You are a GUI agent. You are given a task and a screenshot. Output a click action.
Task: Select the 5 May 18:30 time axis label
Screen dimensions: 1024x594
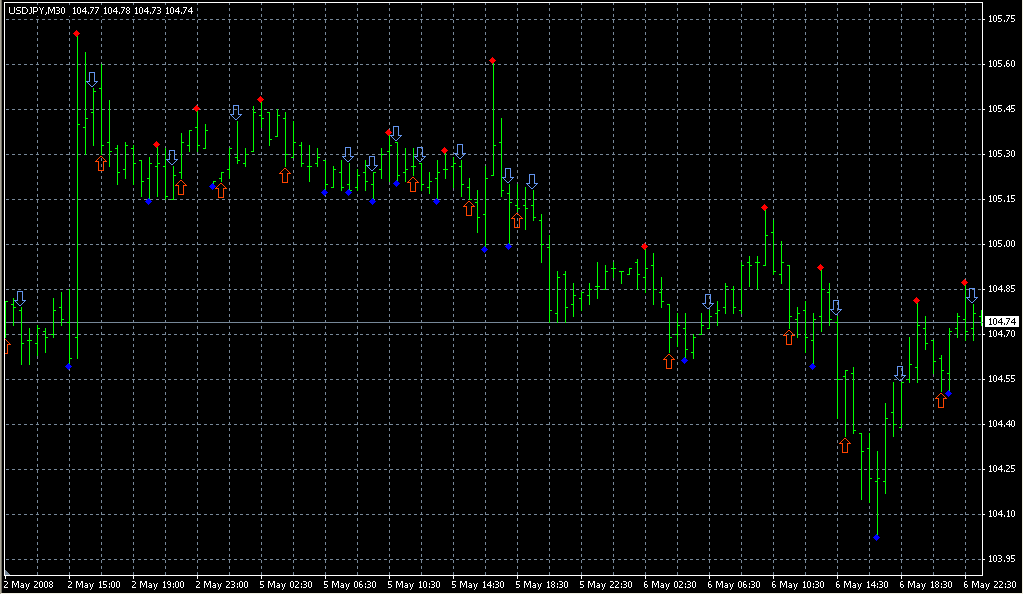(x=544, y=584)
